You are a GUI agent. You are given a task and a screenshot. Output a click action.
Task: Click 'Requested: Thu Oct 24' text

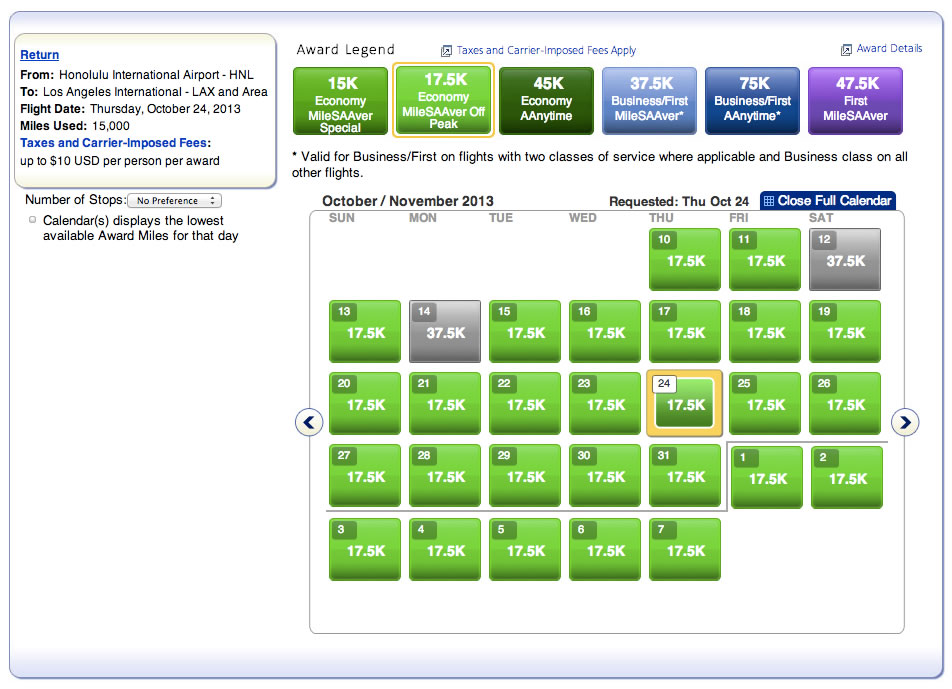click(679, 202)
